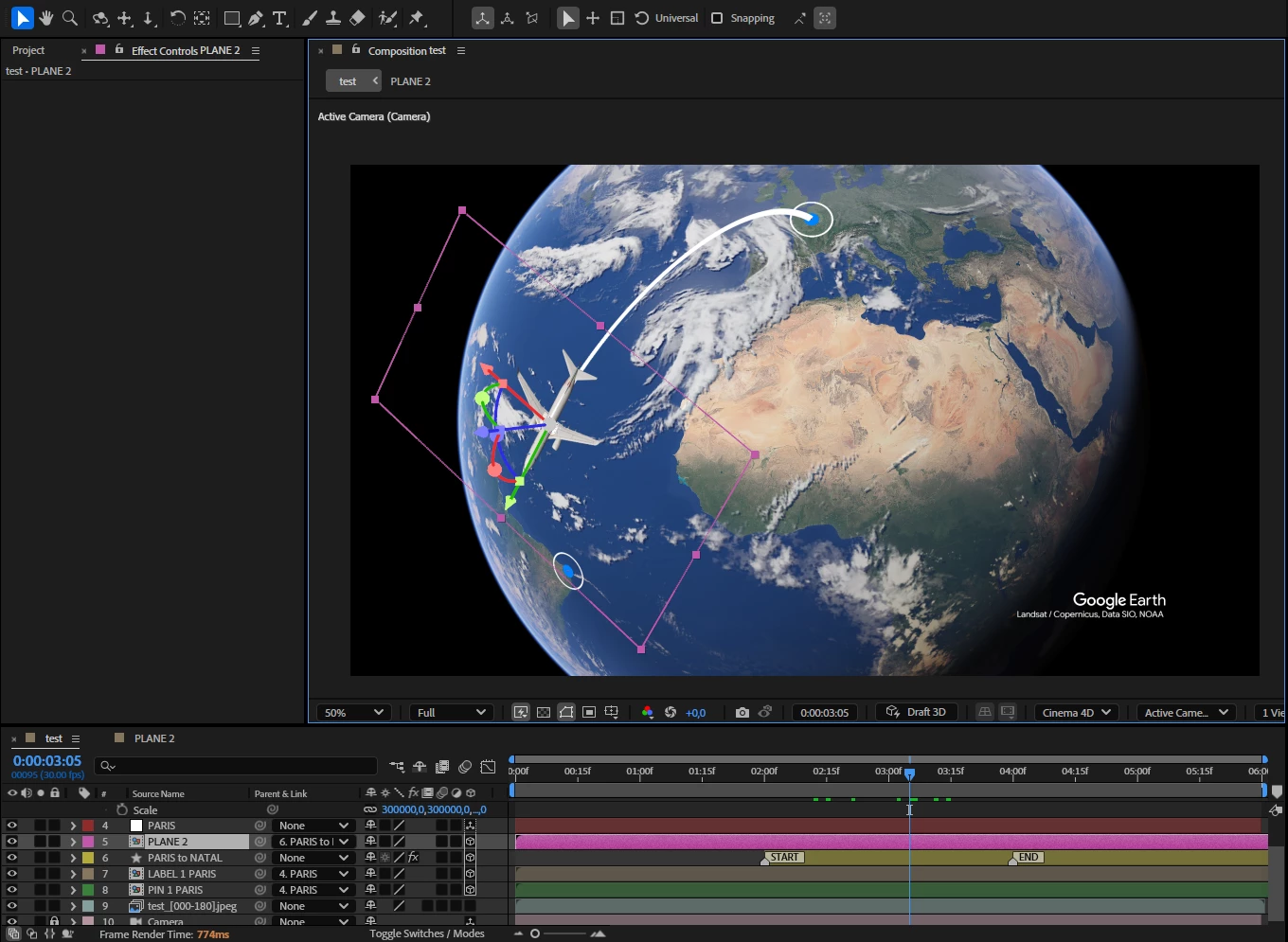Click the snapshot camera icon

tap(742, 712)
